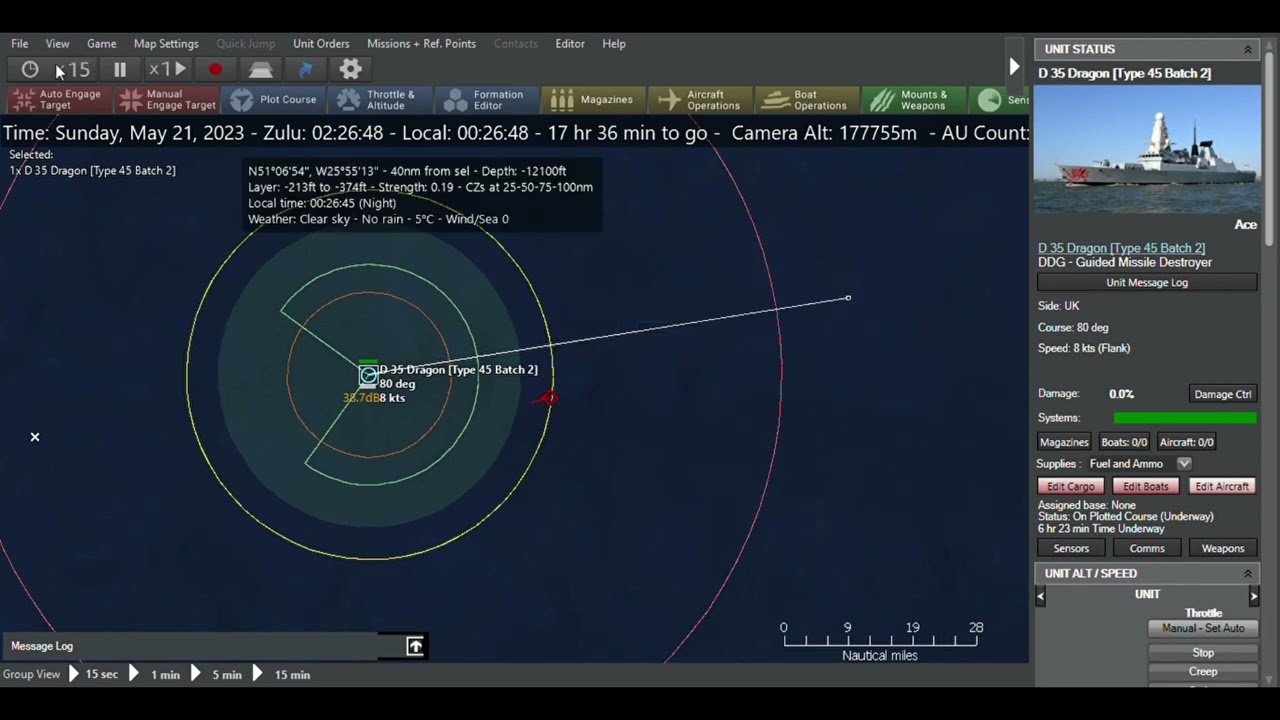The width and height of the screenshot is (1280, 720).
Task: Click the partially visible Sensors toolbar button
Action: (x=1000, y=99)
